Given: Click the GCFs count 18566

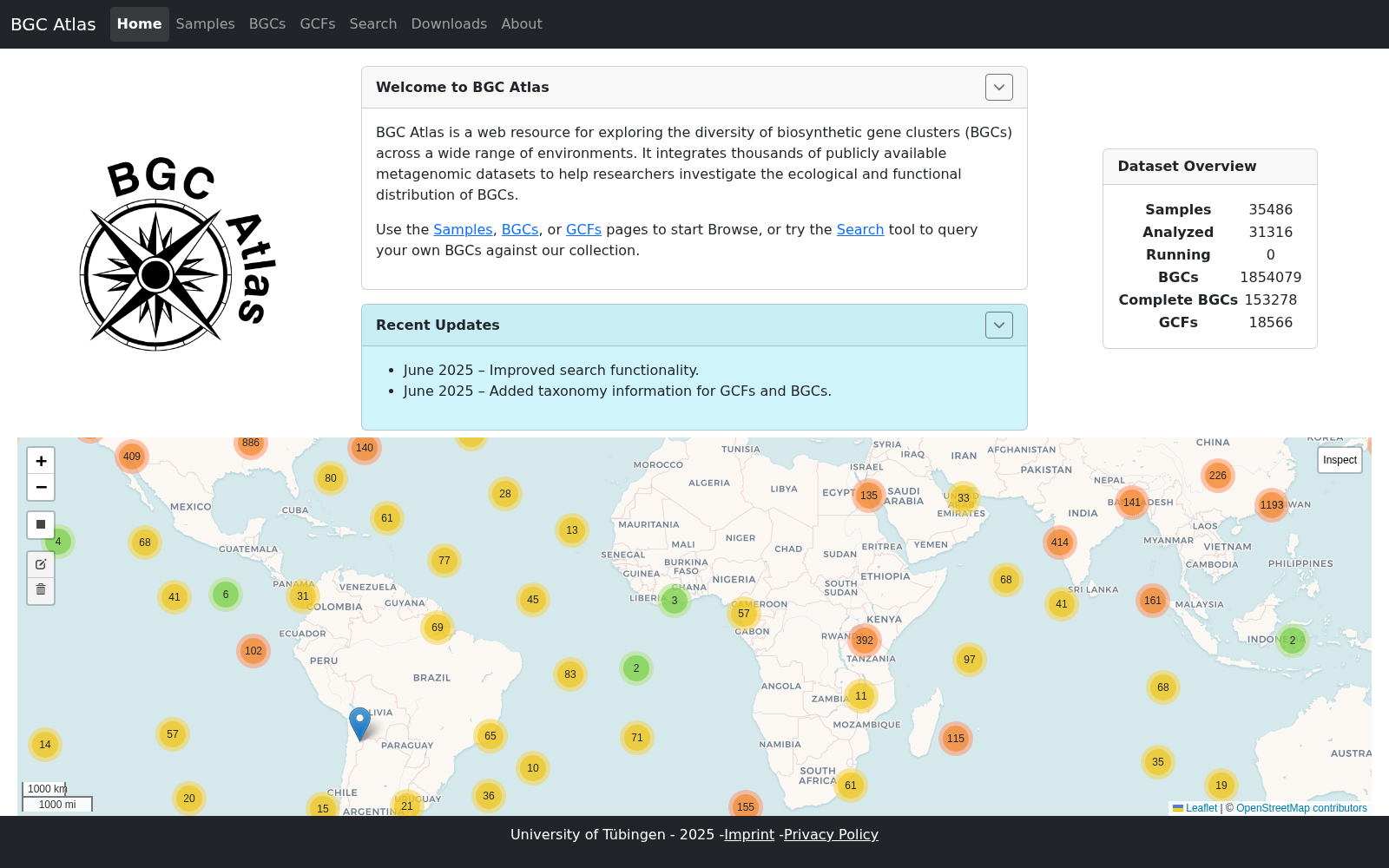Looking at the screenshot, I should 1271,323.
